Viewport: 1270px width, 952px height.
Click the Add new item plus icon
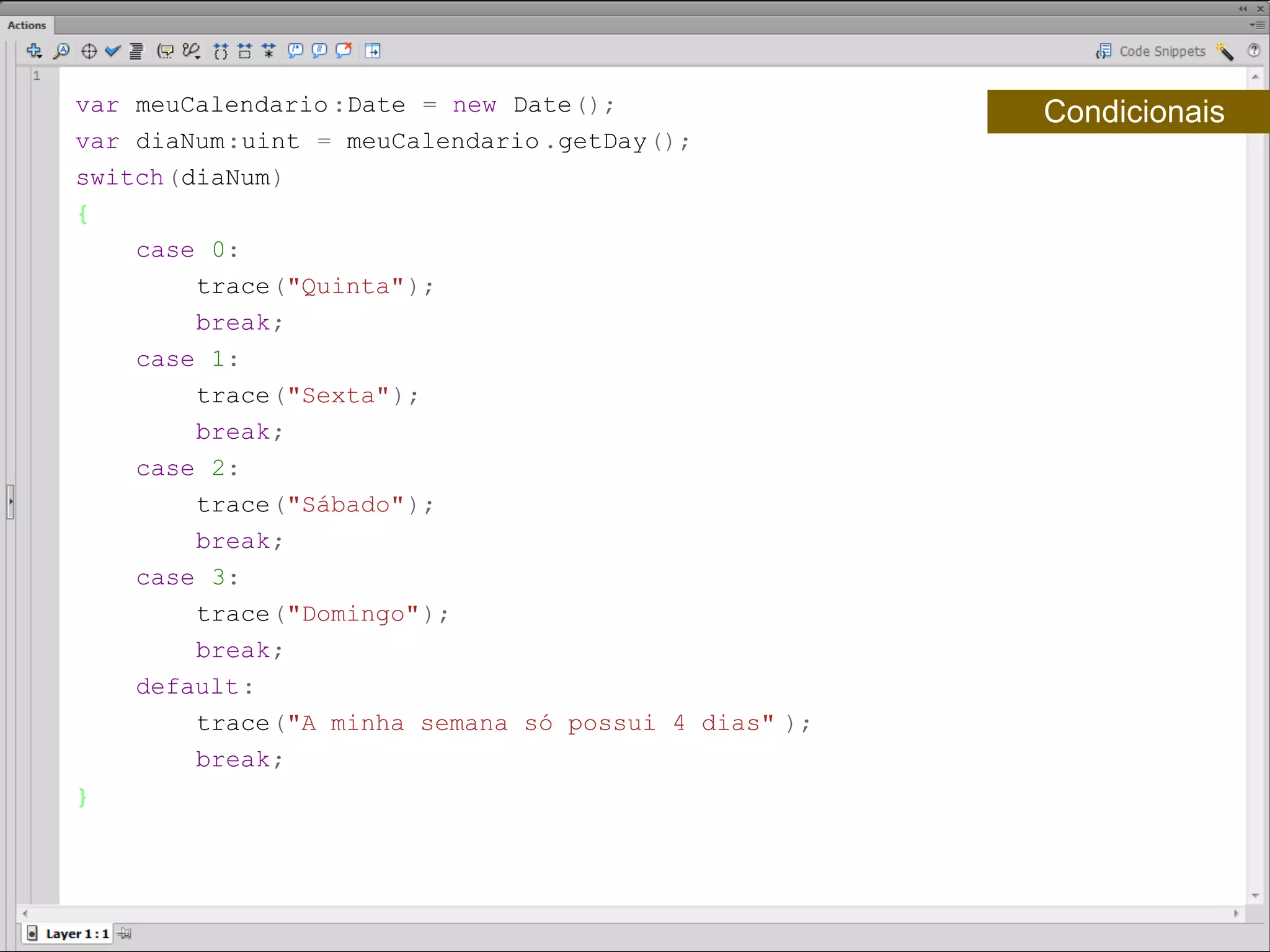(34, 51)
